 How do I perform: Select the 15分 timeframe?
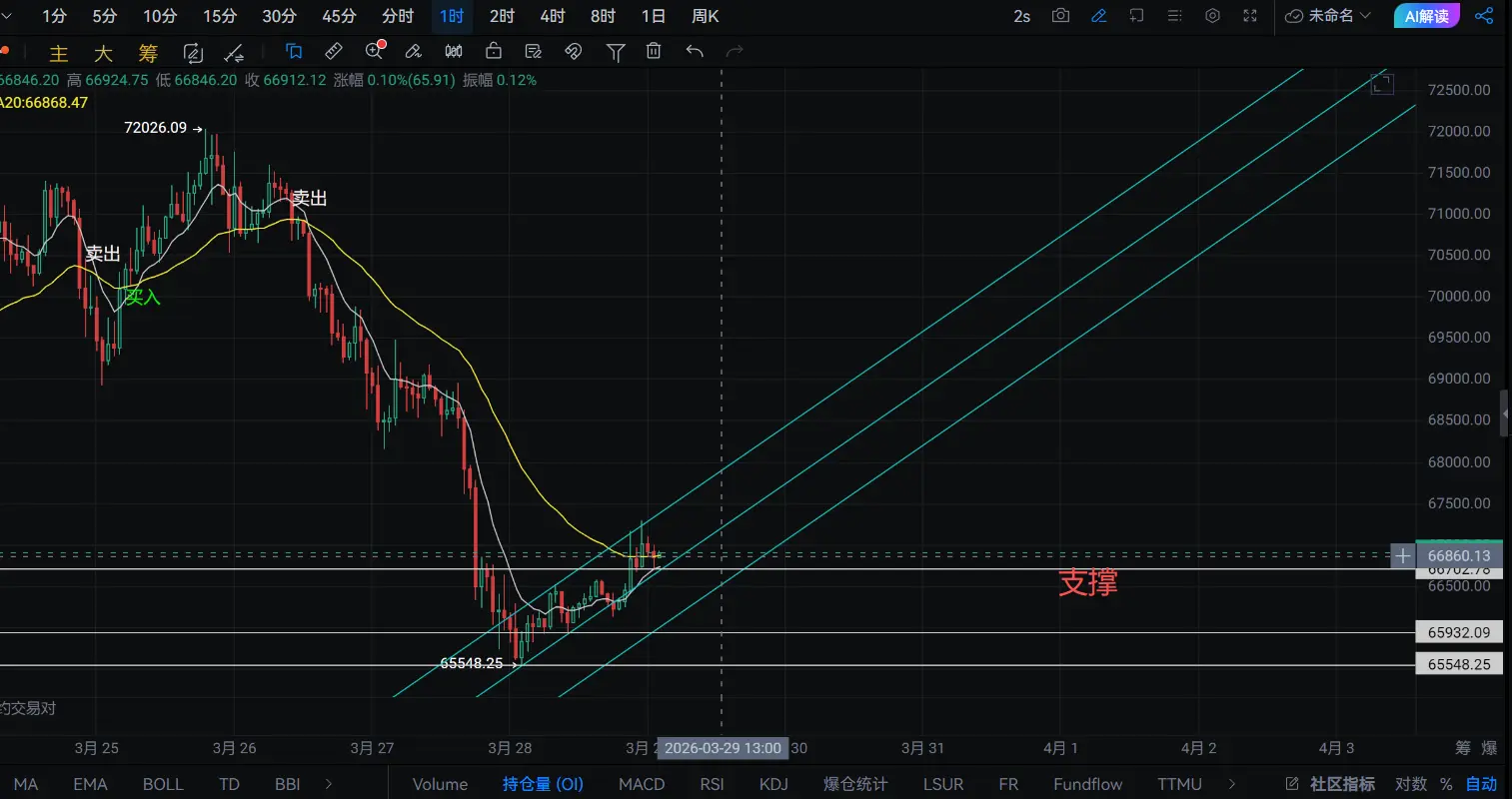click(220, 16)
